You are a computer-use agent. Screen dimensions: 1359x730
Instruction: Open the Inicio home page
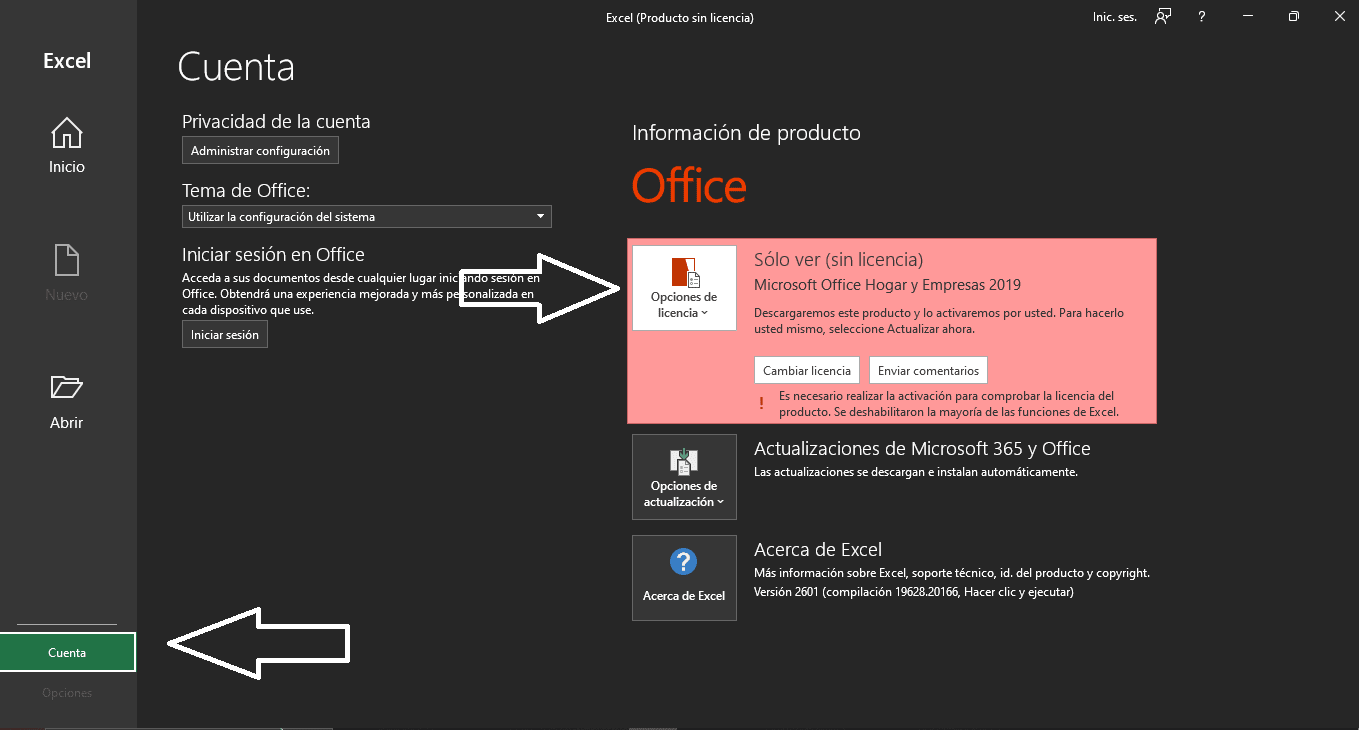[67, 146]
